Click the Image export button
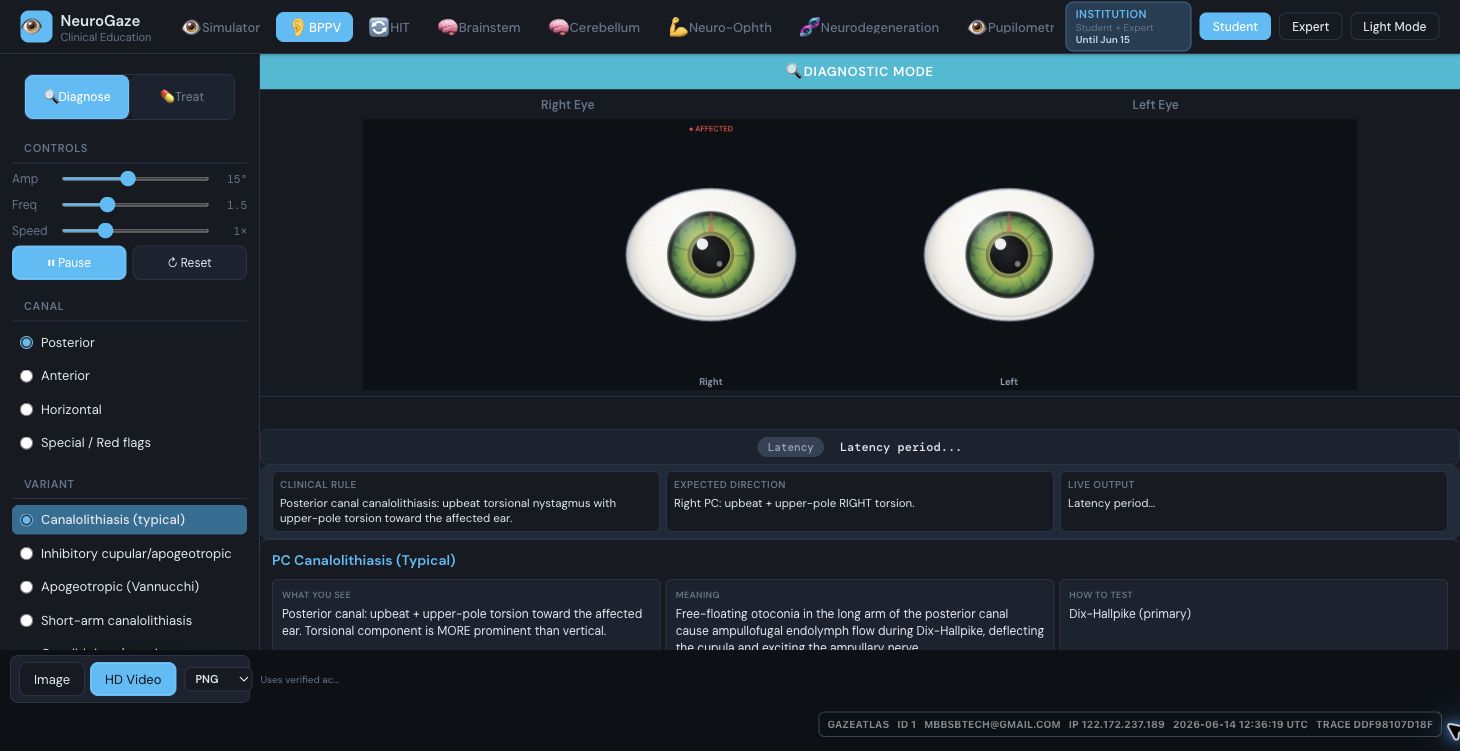The image size is (1460, 751). tap(52, 679)
